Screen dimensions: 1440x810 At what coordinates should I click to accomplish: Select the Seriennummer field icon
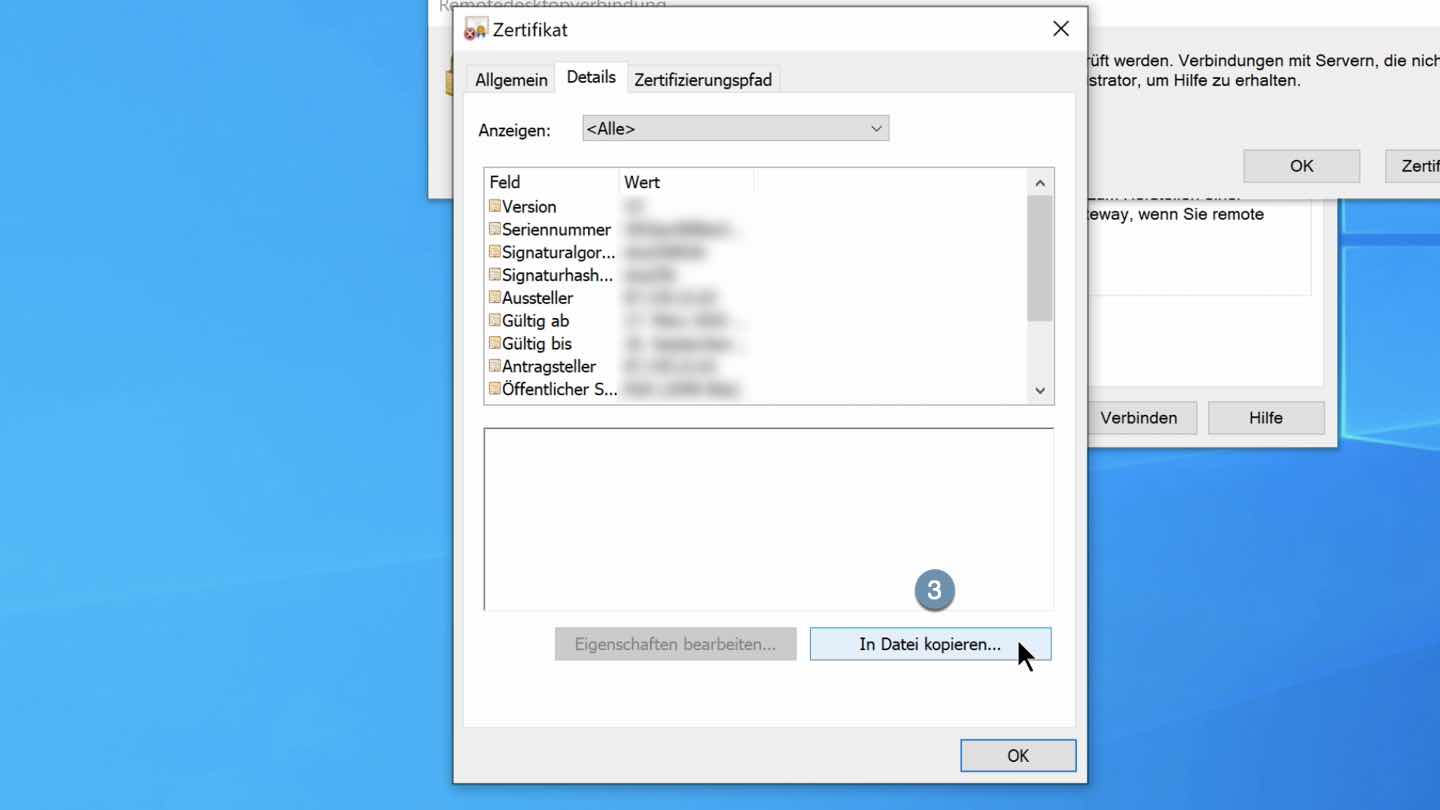[x=494, y=229]
